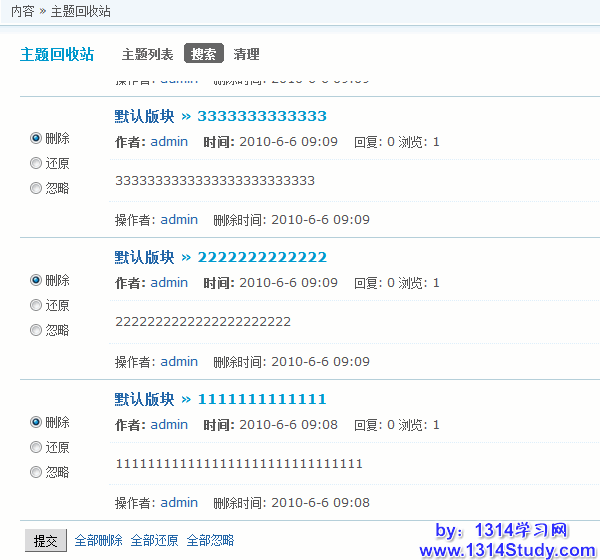Click author admin link of topic 3333333333333
Screen dimensions: 600x560
pyautogui.click(x=169, y=142)
